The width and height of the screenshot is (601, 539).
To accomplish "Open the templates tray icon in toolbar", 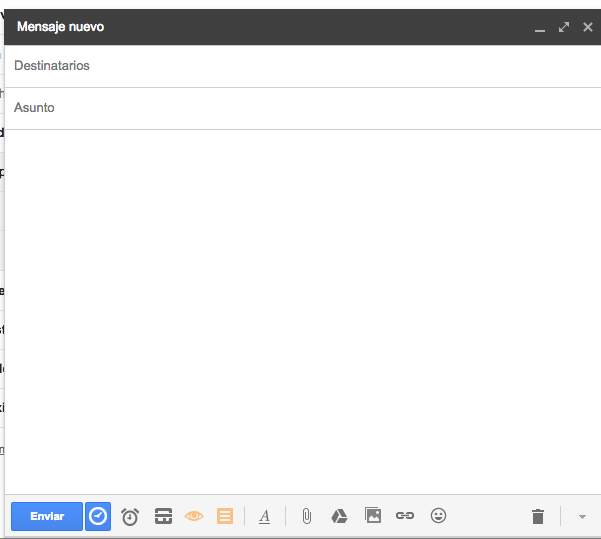I will [x=163, y=516].
